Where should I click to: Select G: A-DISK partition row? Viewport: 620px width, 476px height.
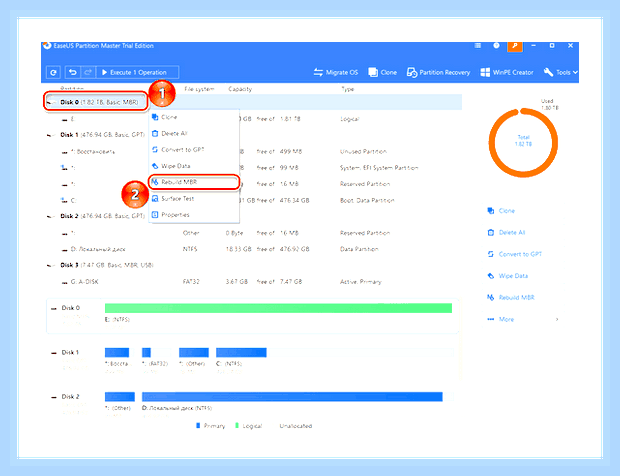click(253, 281)
